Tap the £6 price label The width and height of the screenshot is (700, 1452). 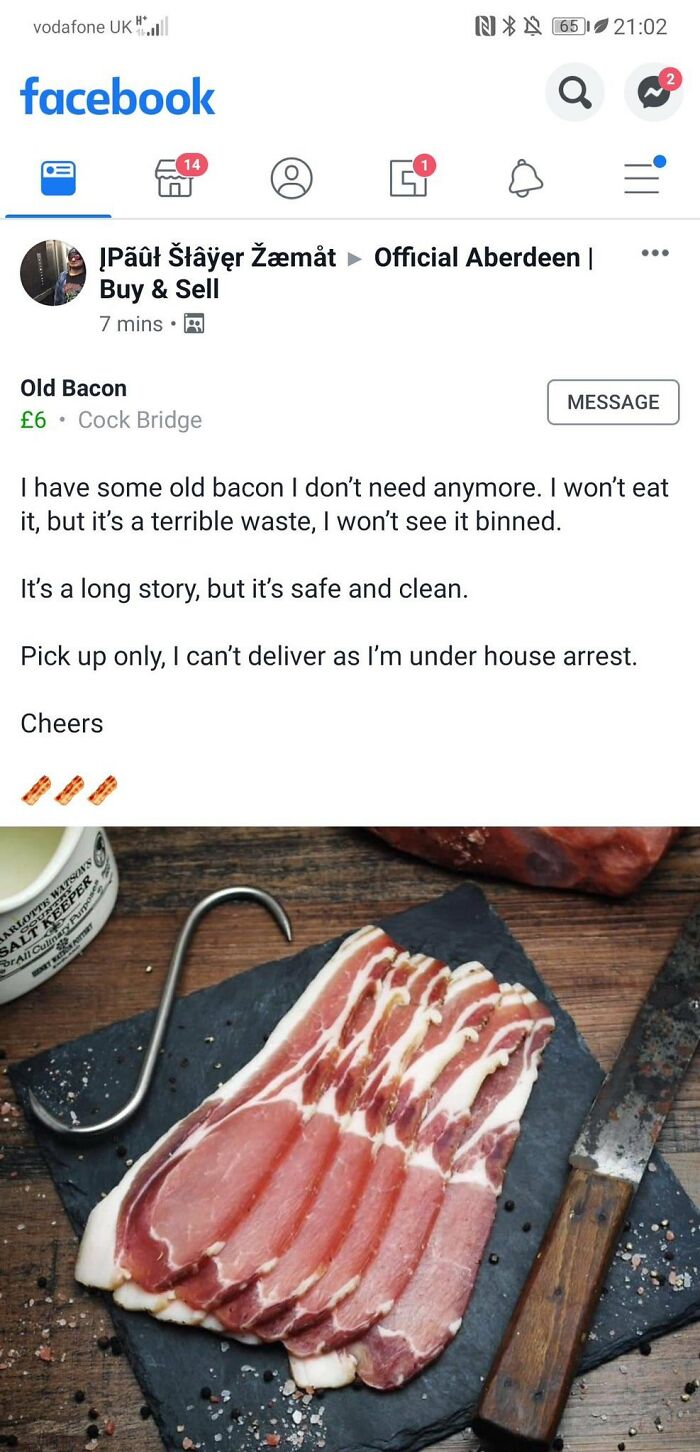click(33, 420)
